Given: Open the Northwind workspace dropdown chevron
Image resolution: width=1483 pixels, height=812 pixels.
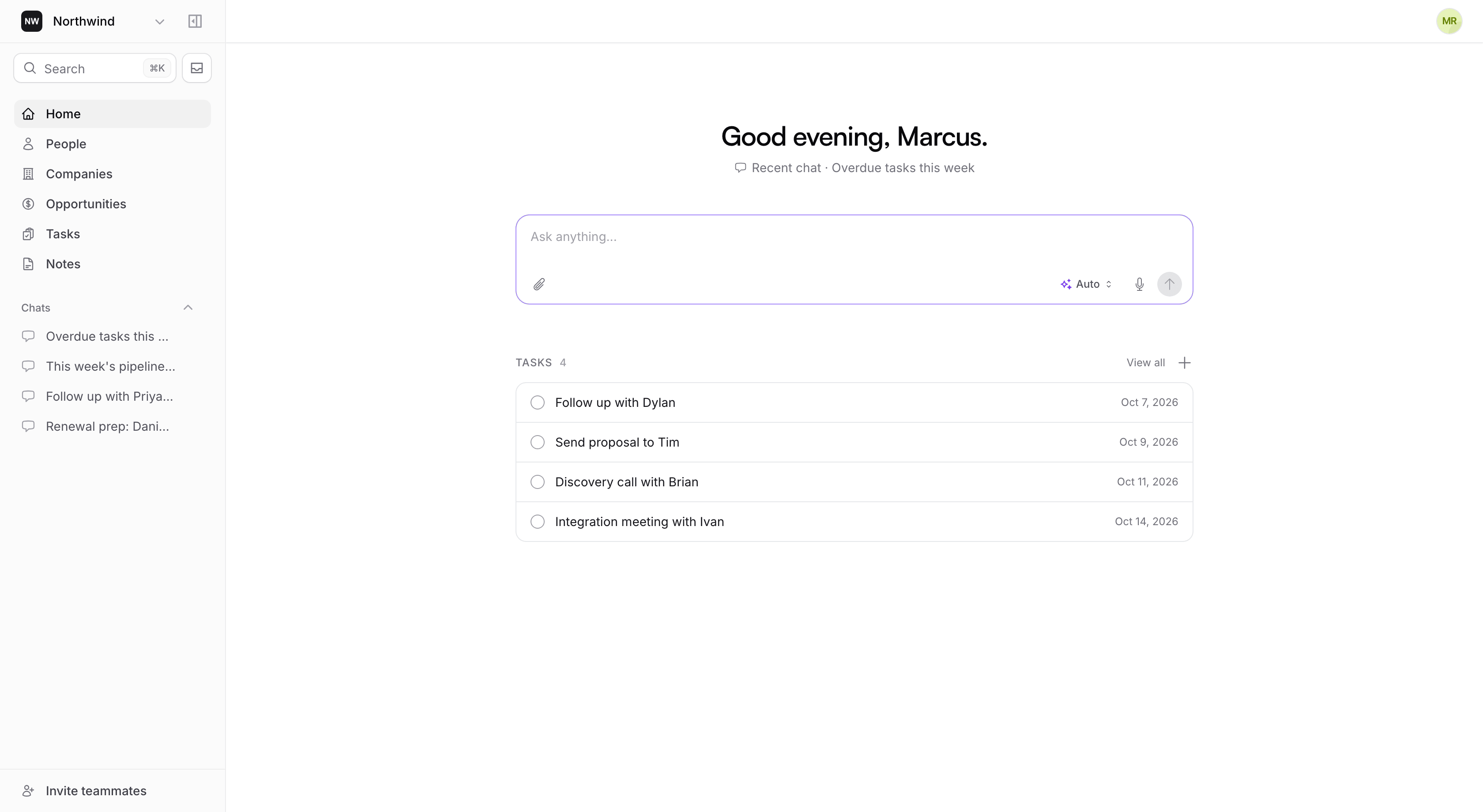Looking at the screenshot, I should [160, 22].
